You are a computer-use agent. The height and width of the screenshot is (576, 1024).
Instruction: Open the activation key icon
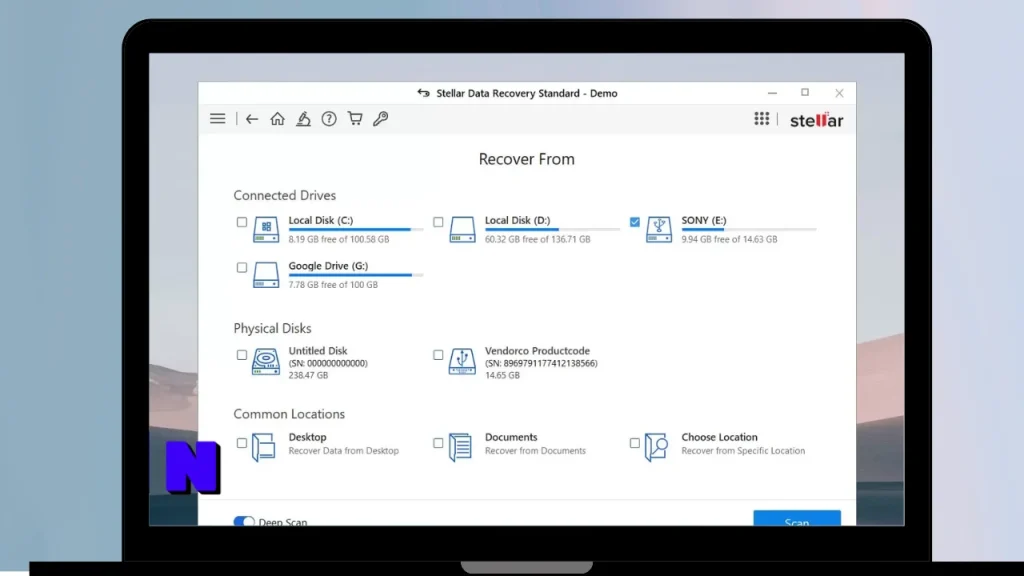pos(381,118)
